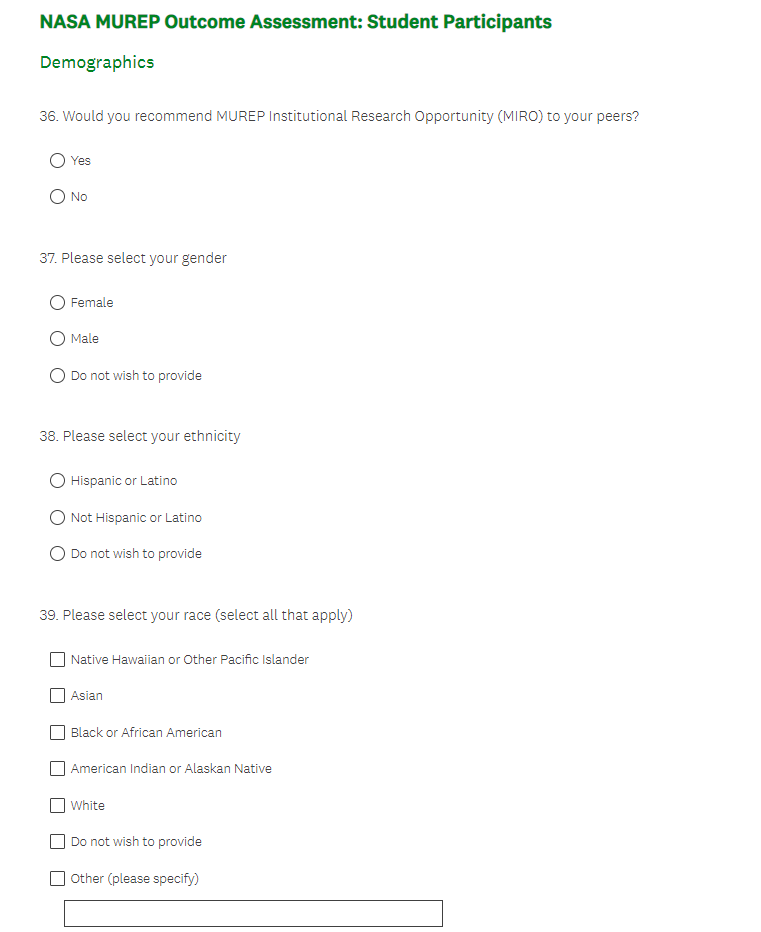This screenshot has height=932, width=761.
Task: Choose Male as your gender
Action: (x=58, y=339)
